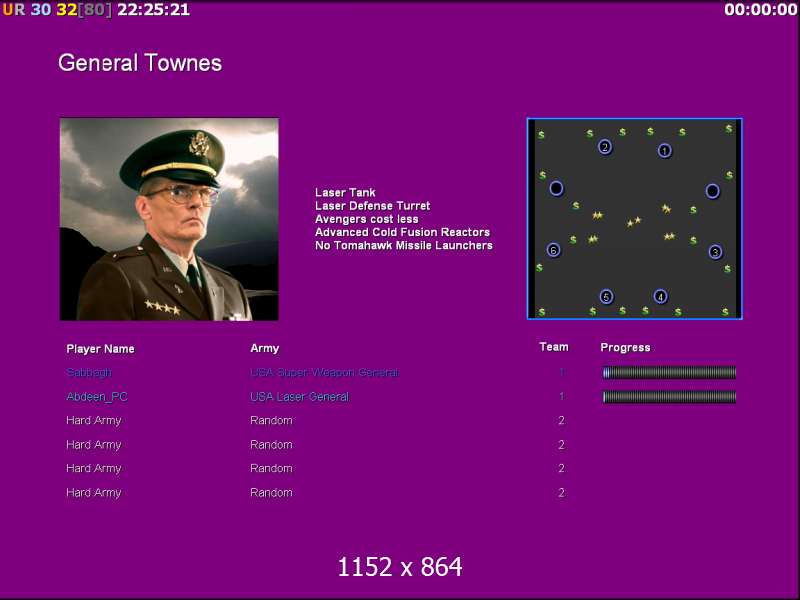Click the "Progress" column header
Image resolution: width=800 pixels, height=600 pixels.
(625, 347)
